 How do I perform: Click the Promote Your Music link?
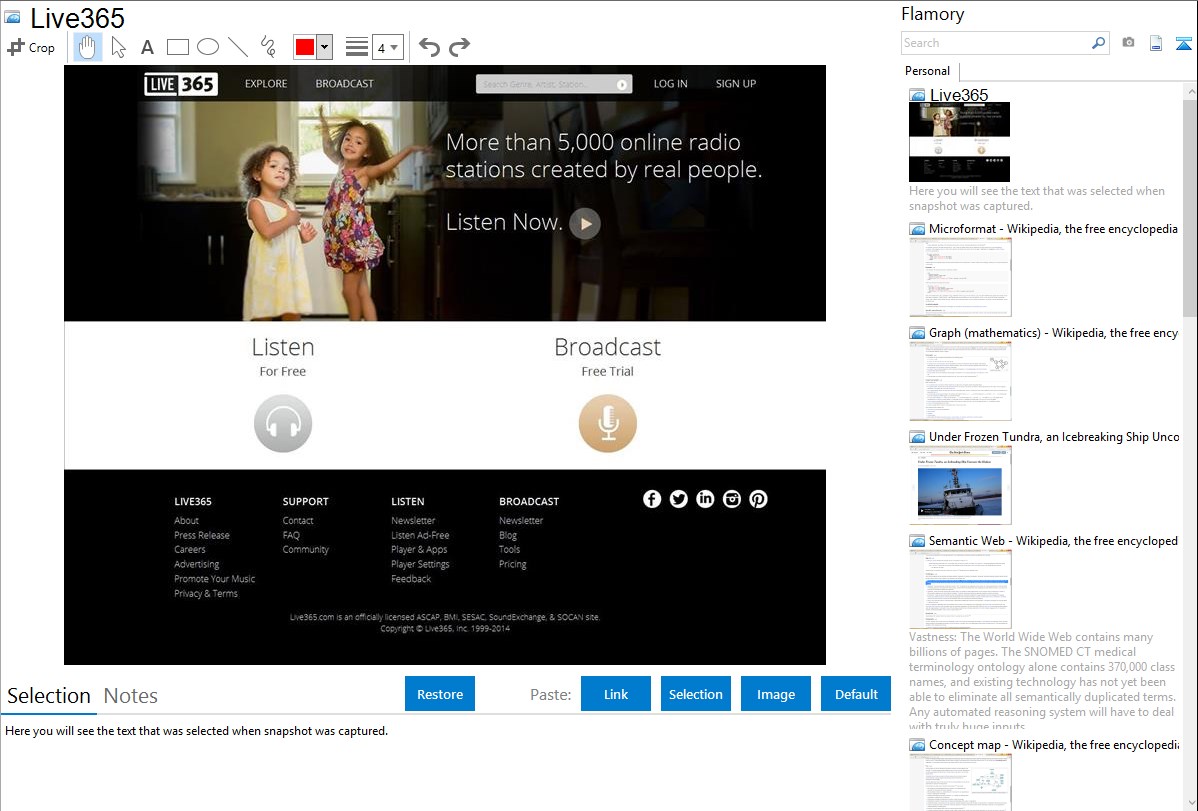click(x=215, y=579)
